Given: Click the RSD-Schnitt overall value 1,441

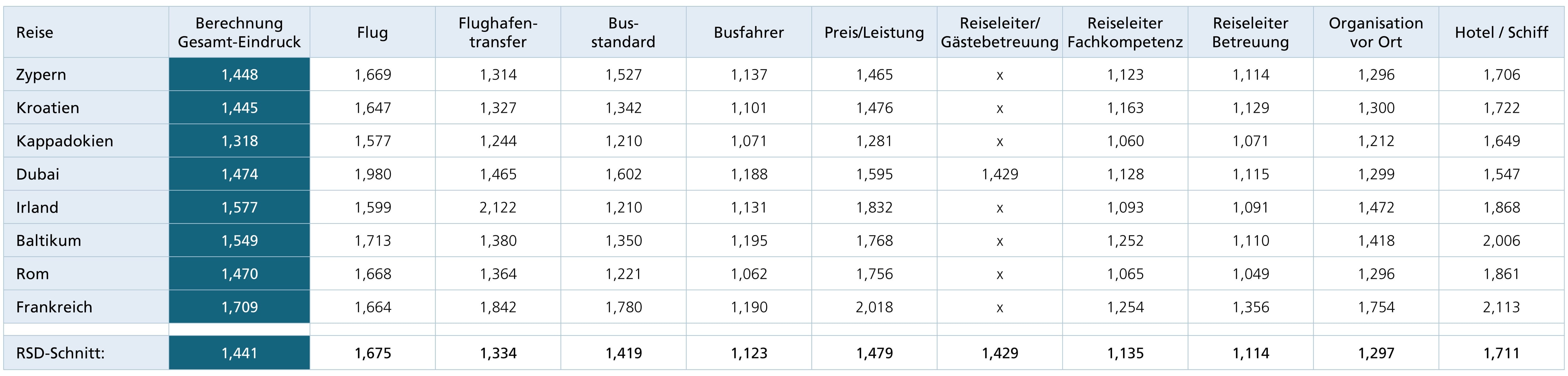Looking at the screenshot, I should 239,353.
